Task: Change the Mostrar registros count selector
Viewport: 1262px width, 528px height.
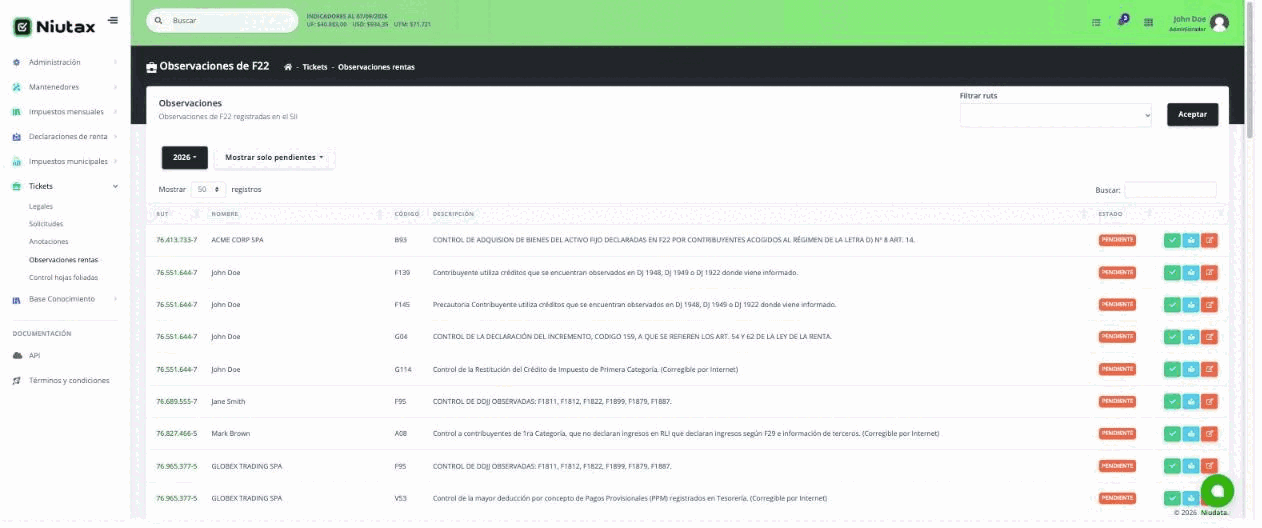Action: coord(209,189)
